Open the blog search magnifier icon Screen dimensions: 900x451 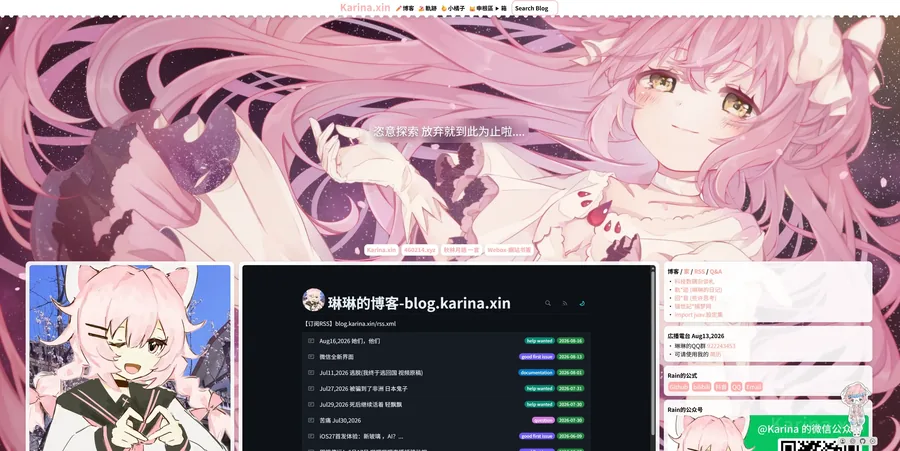click(548, 303)
